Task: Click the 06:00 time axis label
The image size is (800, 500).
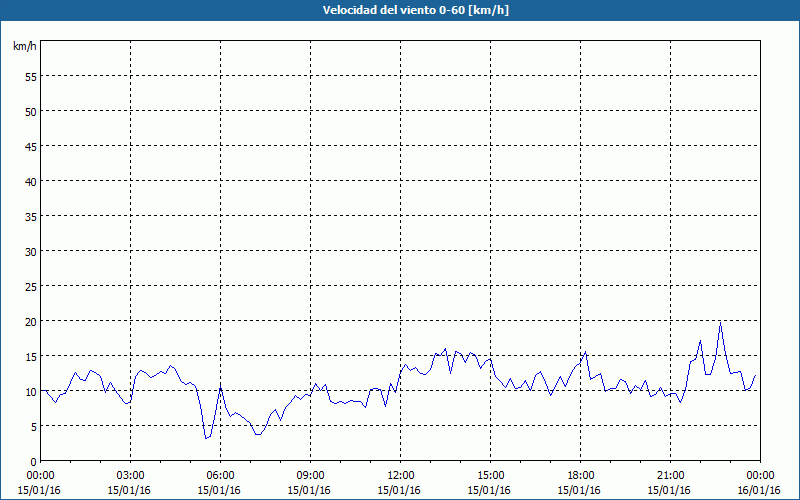Action: pyautogui.click(x=220, y=476)
